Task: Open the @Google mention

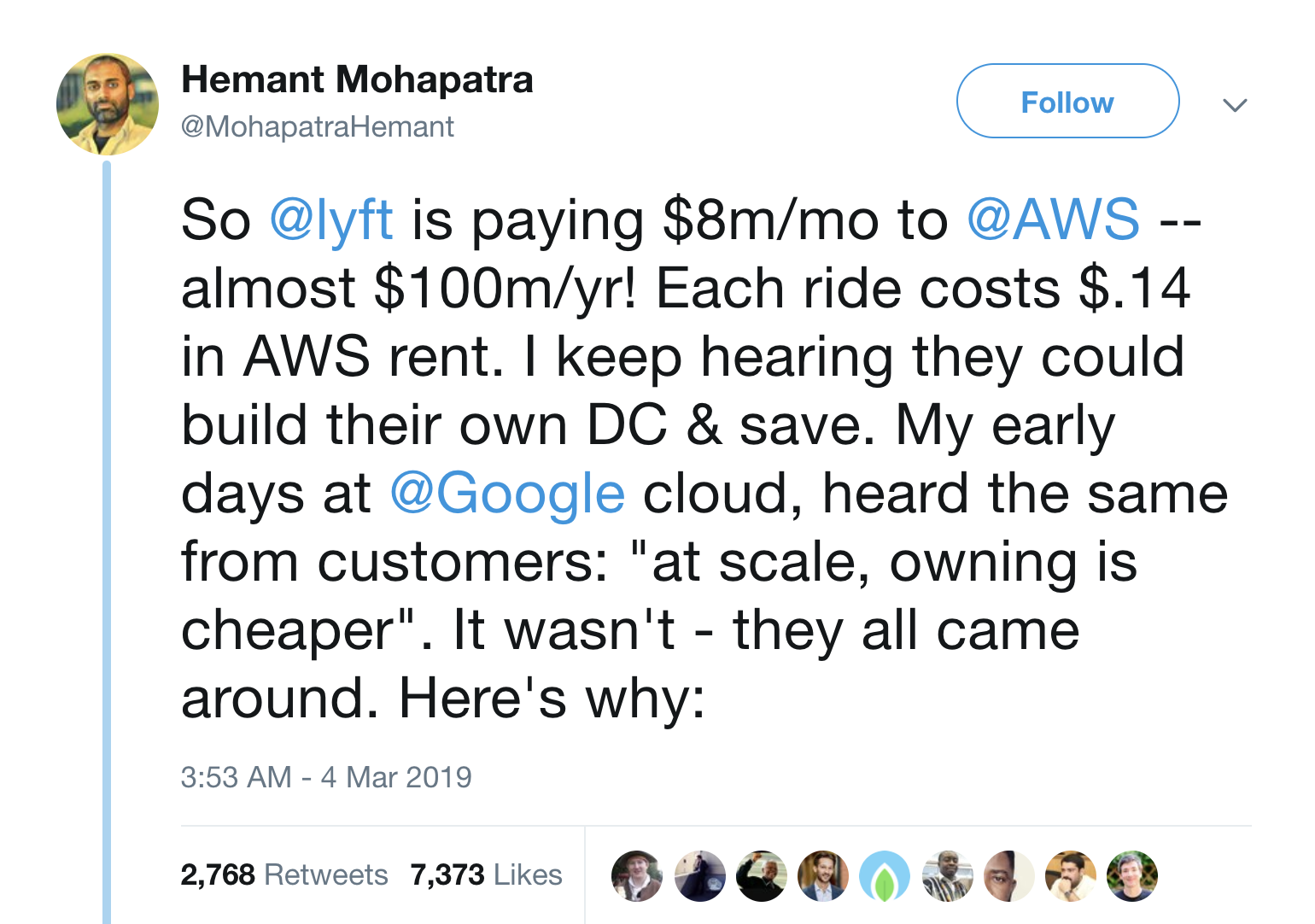Action: pos(507,494)
